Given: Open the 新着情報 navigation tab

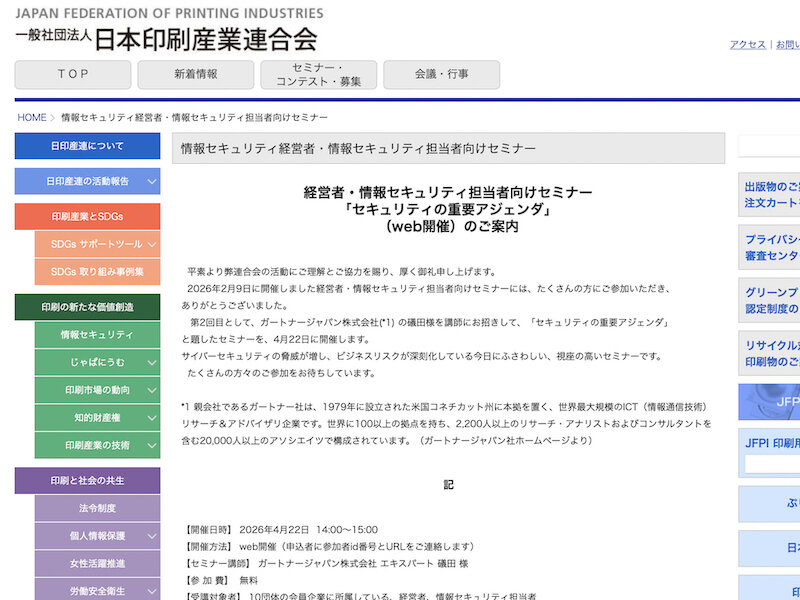Looking at the screenshot, I should (195, 74).
